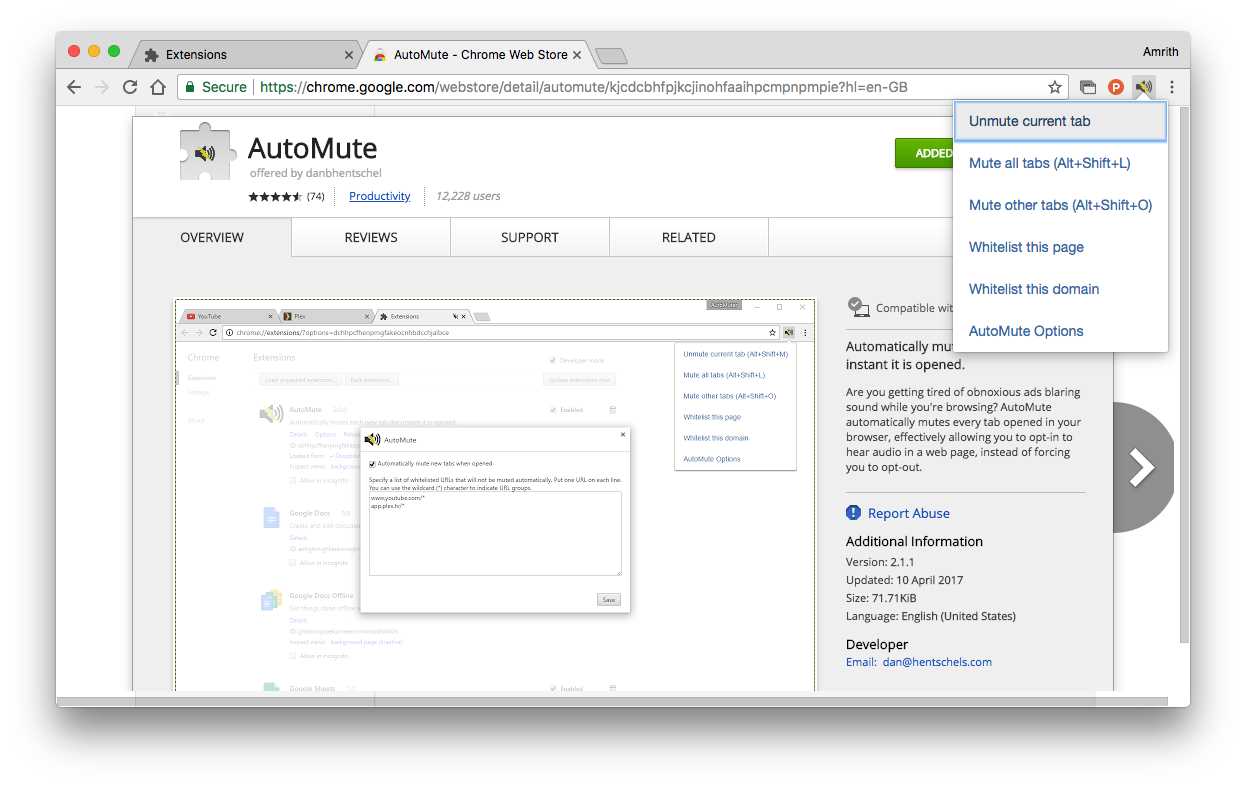Choose Mute other tabs (Alt+Shift+O)
This screenshot has height=787, width=1246.
click(1061, 205)
